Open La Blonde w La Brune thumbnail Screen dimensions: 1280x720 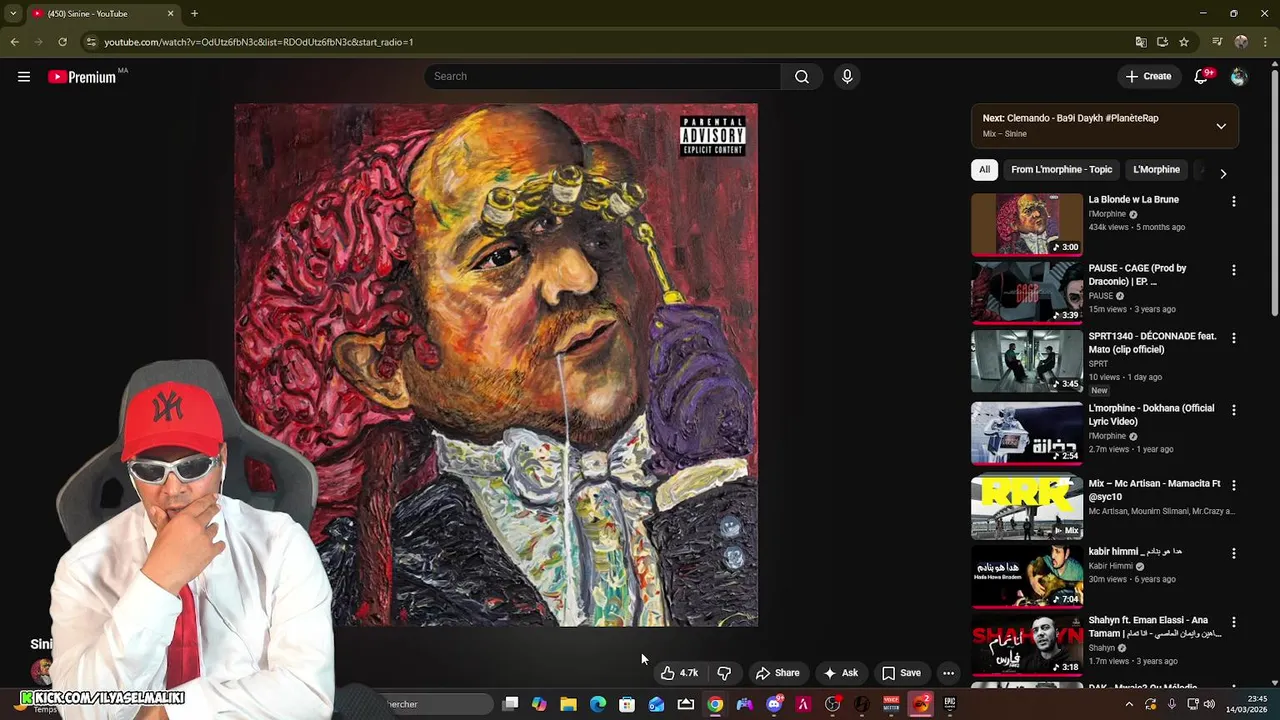(x=1027, y=224)
